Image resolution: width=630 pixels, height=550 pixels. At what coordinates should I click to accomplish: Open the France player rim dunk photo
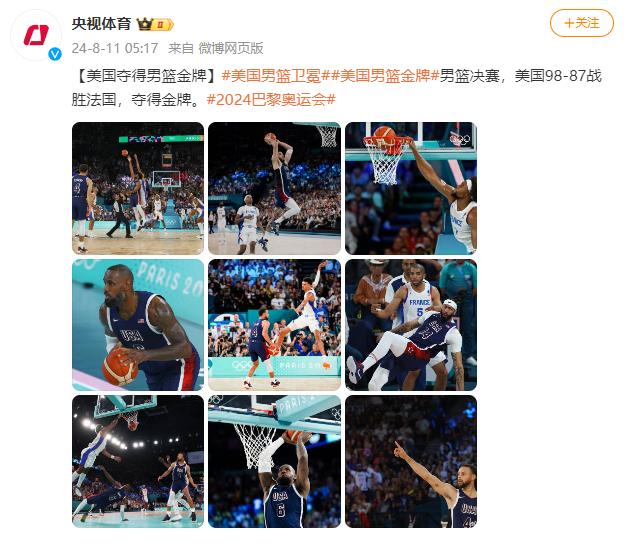[411, 188]
